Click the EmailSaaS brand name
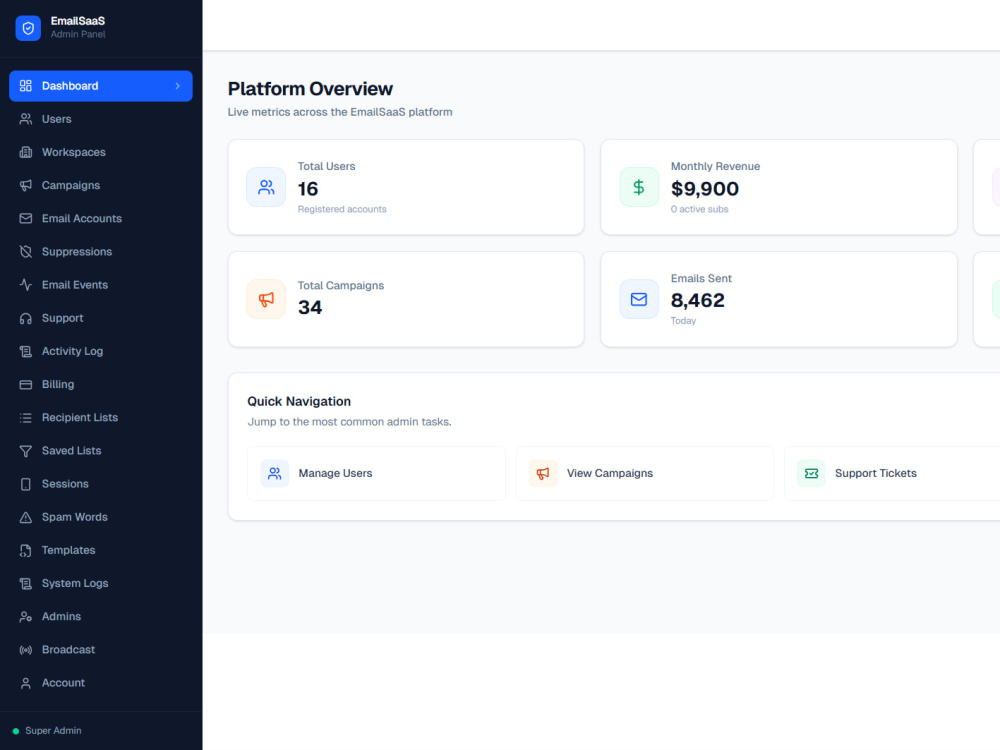 point(78,21)
